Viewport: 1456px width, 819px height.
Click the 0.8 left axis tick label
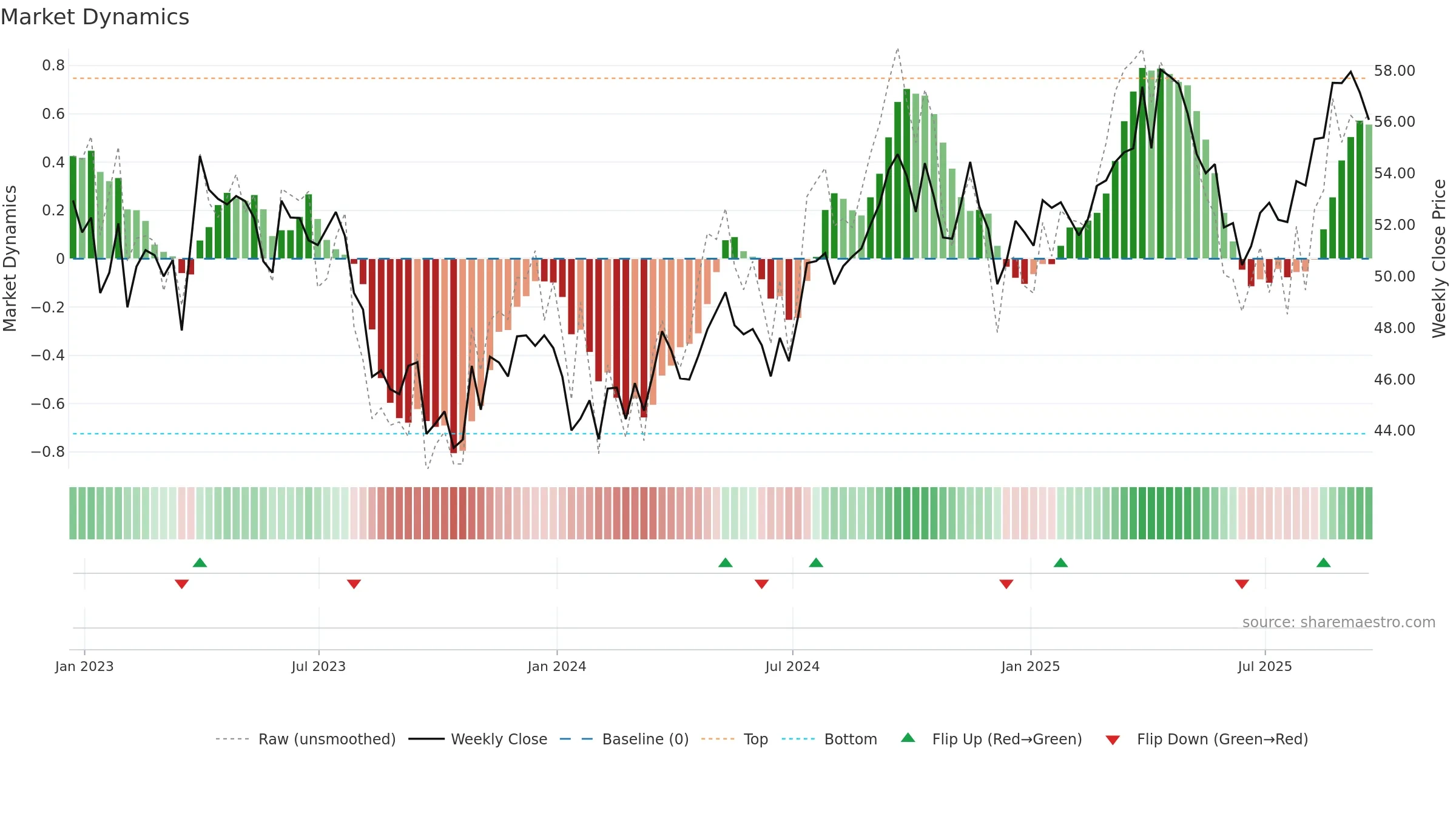coord(53,66)
